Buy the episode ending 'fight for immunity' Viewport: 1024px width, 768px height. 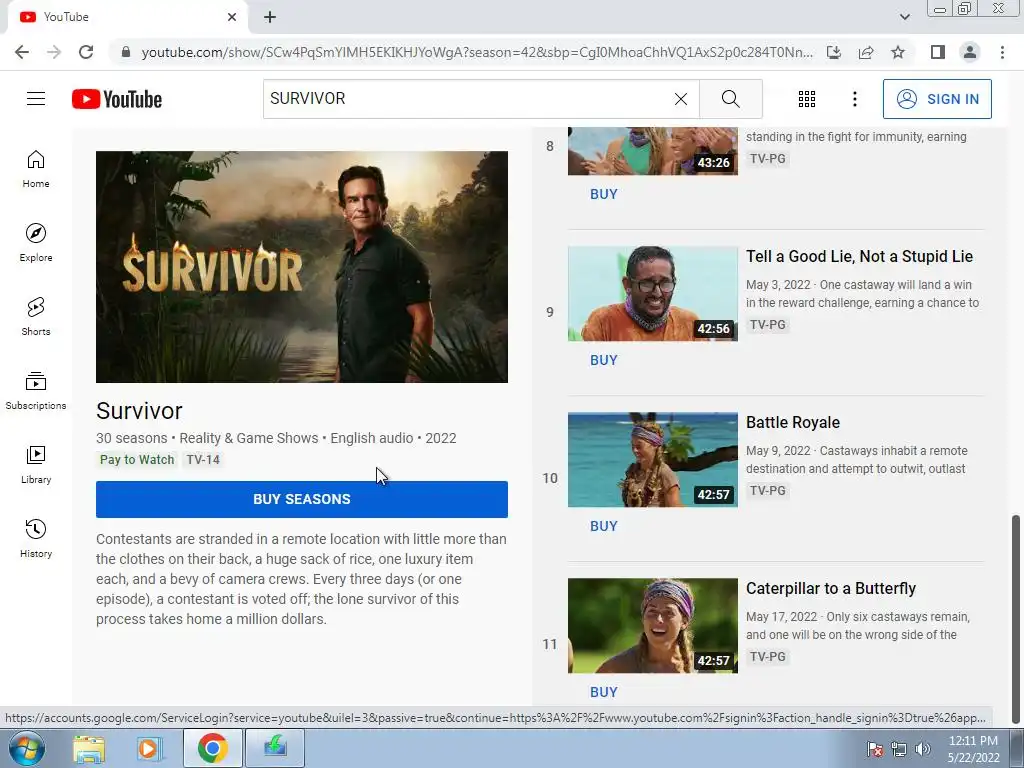tap(603, 194)
